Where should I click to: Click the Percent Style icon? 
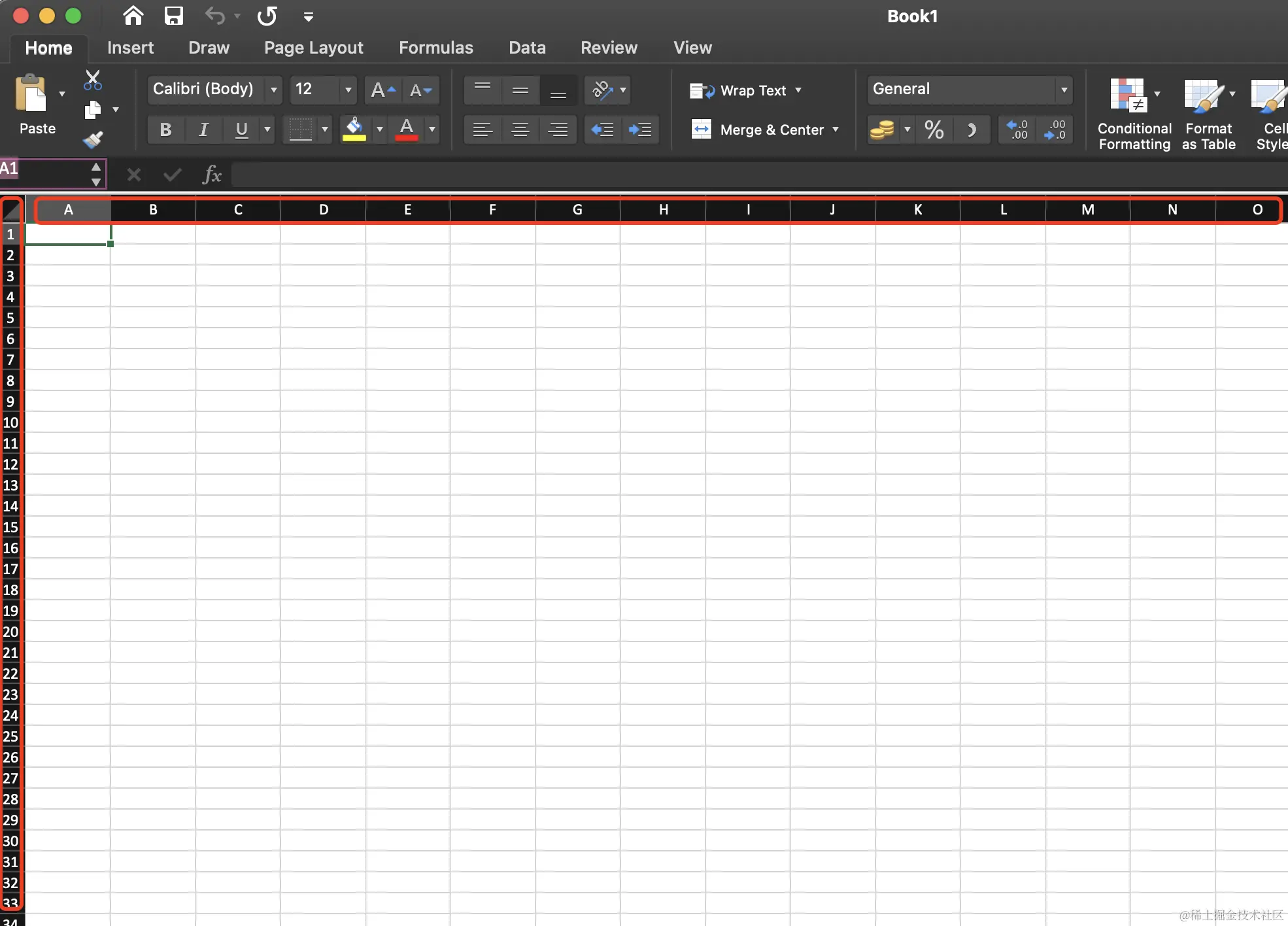coord(934,129)
